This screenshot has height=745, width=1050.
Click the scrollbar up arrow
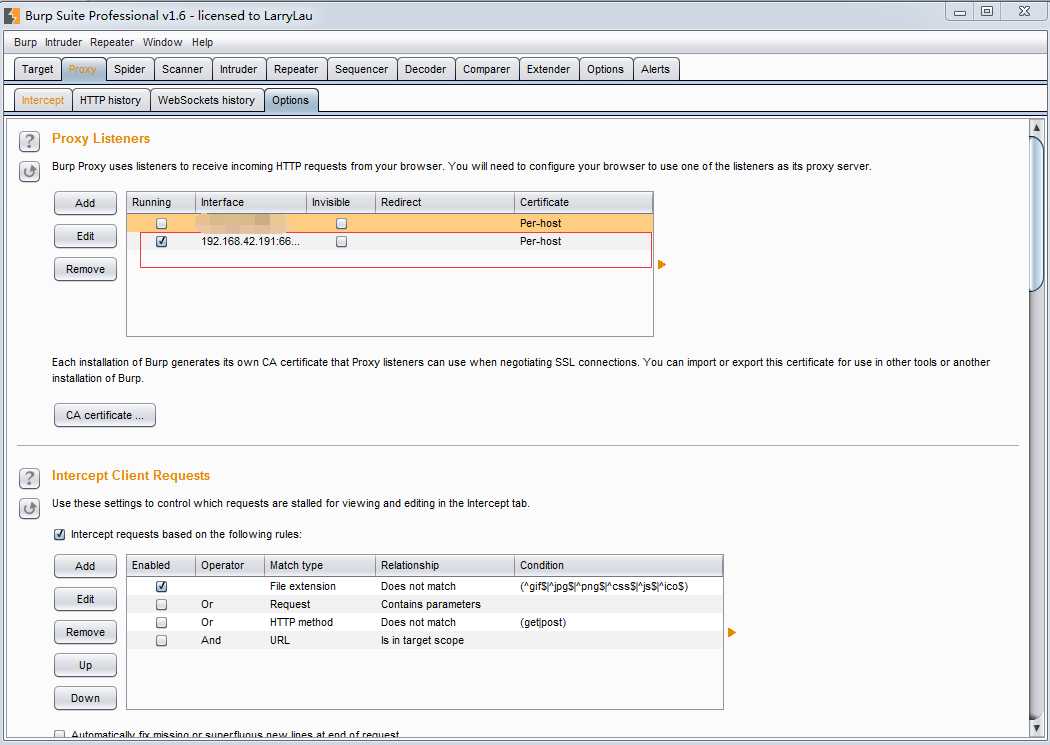(1036, 127)
